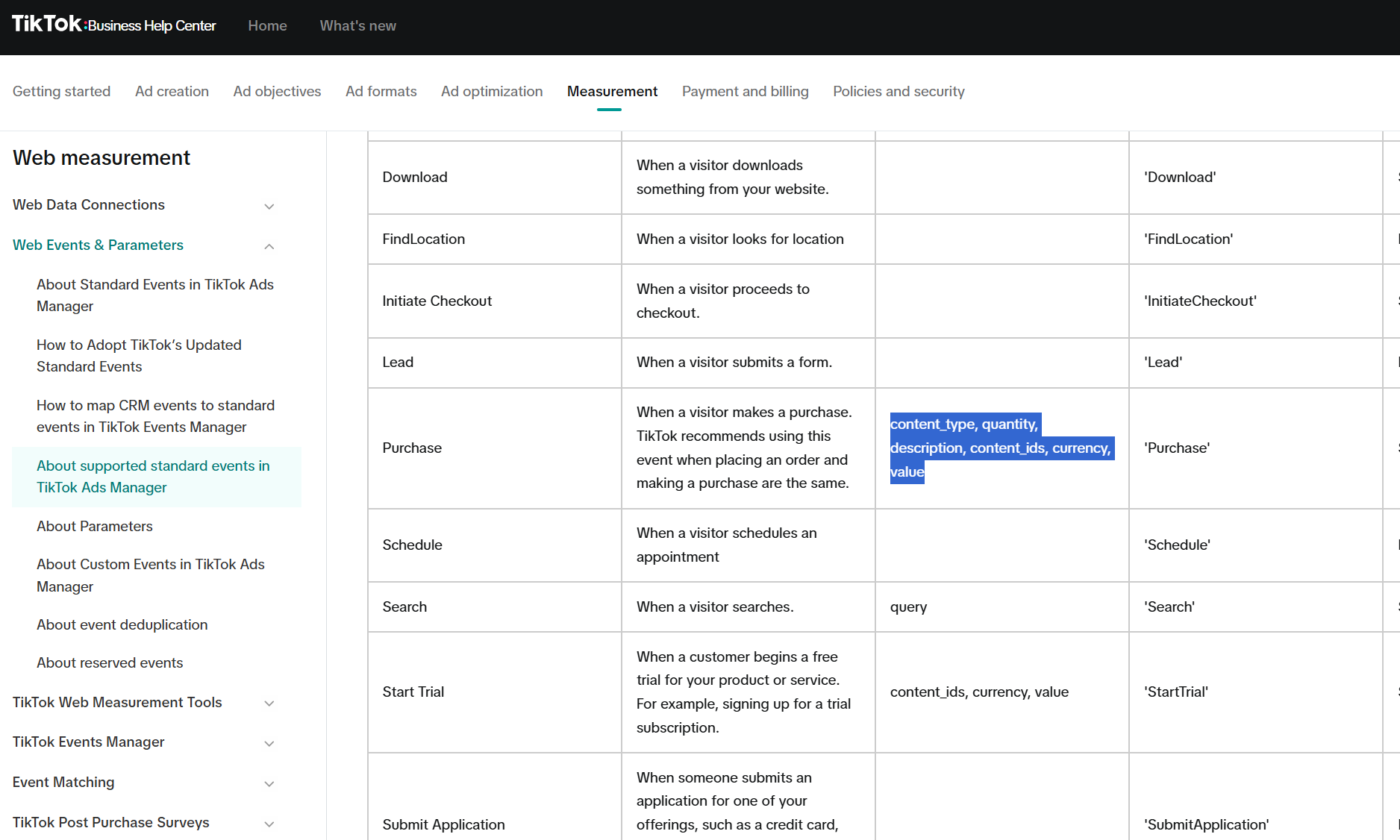Click the 'SubmitApplication' event code cell
Screen dimensions: 1400x840
(1256, 797)
